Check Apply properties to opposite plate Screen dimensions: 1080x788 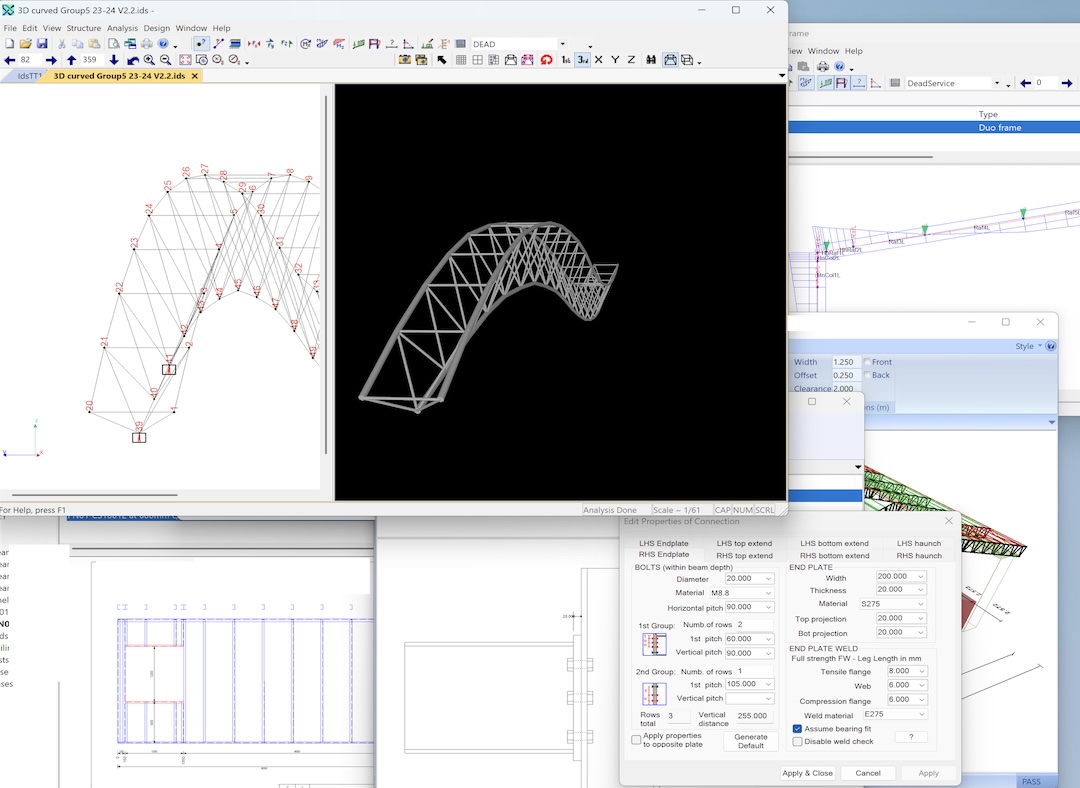pos(637,740)
